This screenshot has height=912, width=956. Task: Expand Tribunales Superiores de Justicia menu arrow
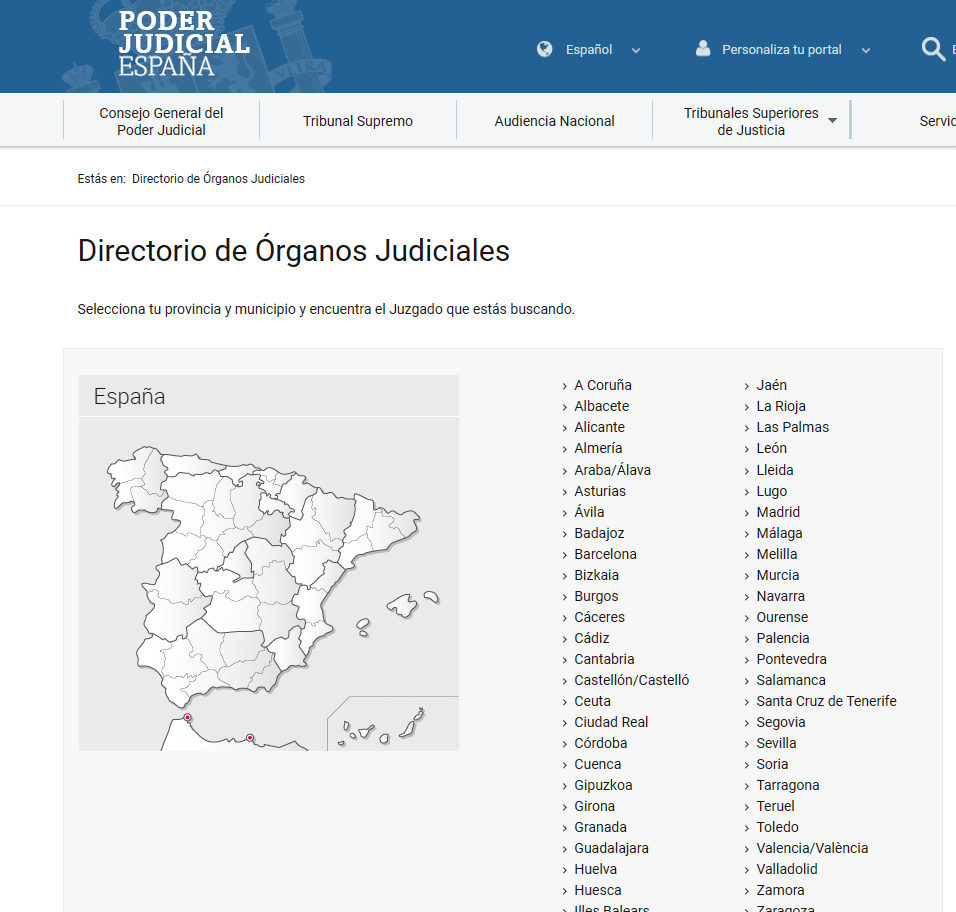tap(832, 121)
